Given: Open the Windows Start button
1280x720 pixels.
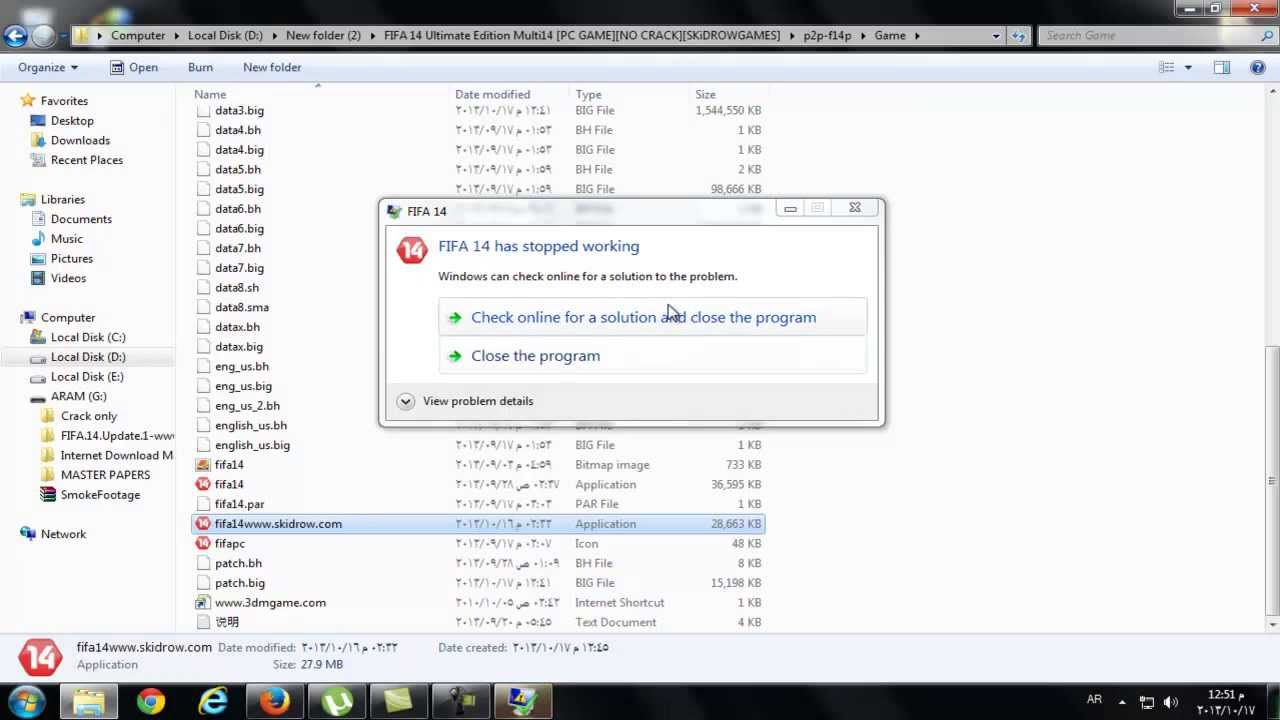Looking at the screenshot, I should click(x=27, y=701).
